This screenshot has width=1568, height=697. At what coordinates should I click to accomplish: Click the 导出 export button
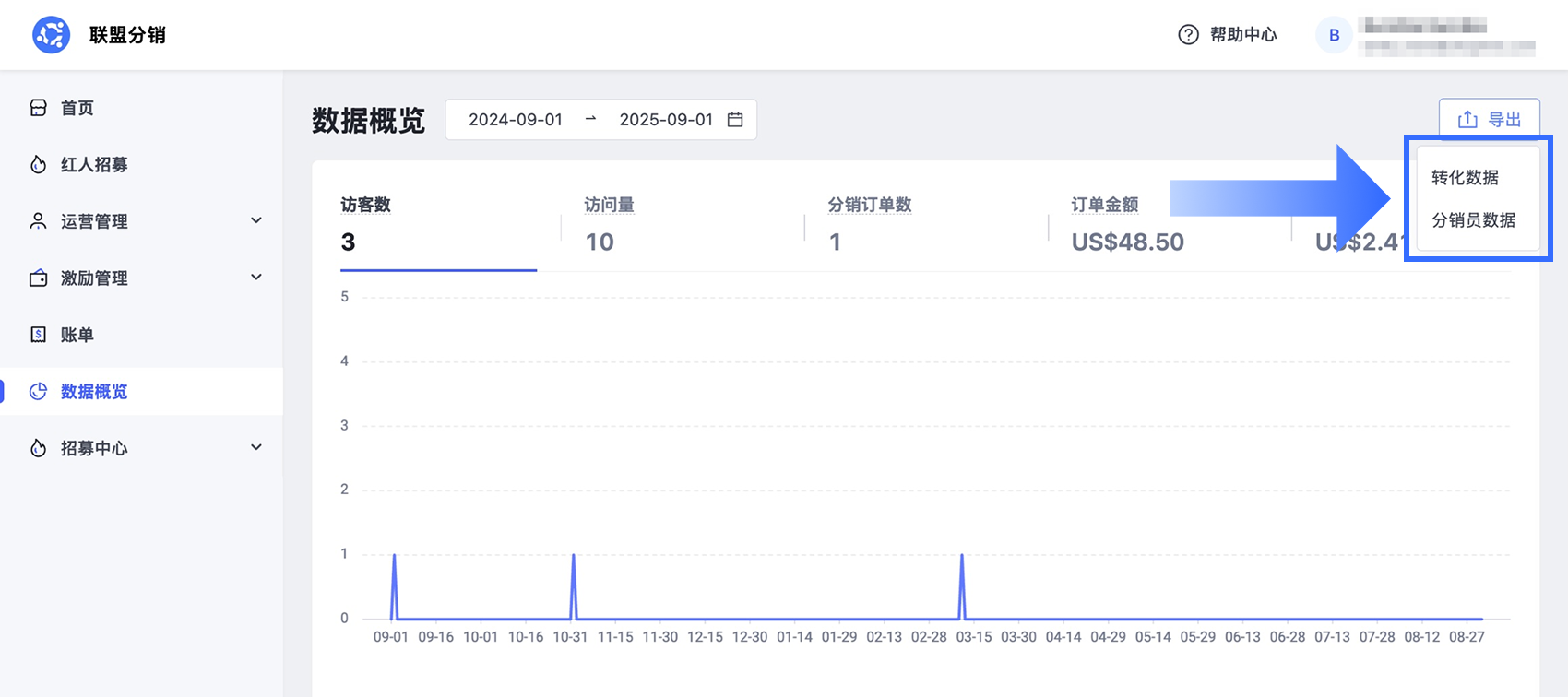pyautogui.click(x=1490, y=119)
